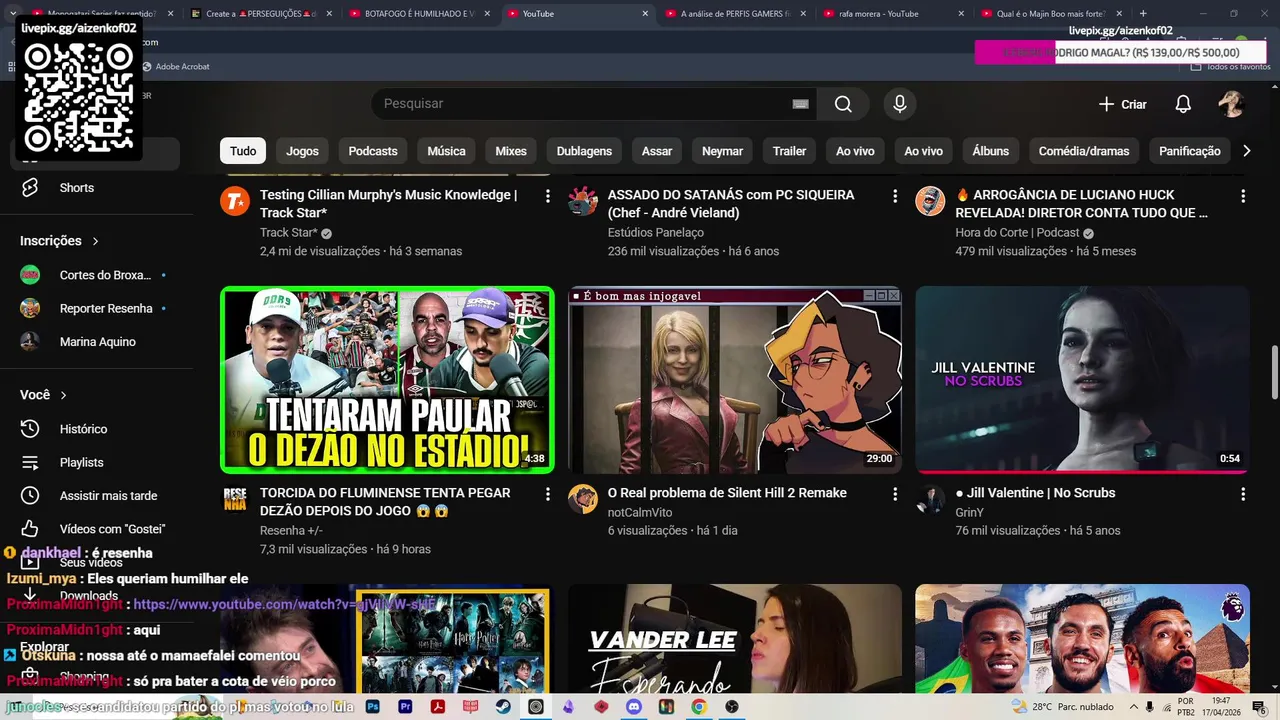
Task: Expand the Inscrições section
Action: [x=60, y=241]
